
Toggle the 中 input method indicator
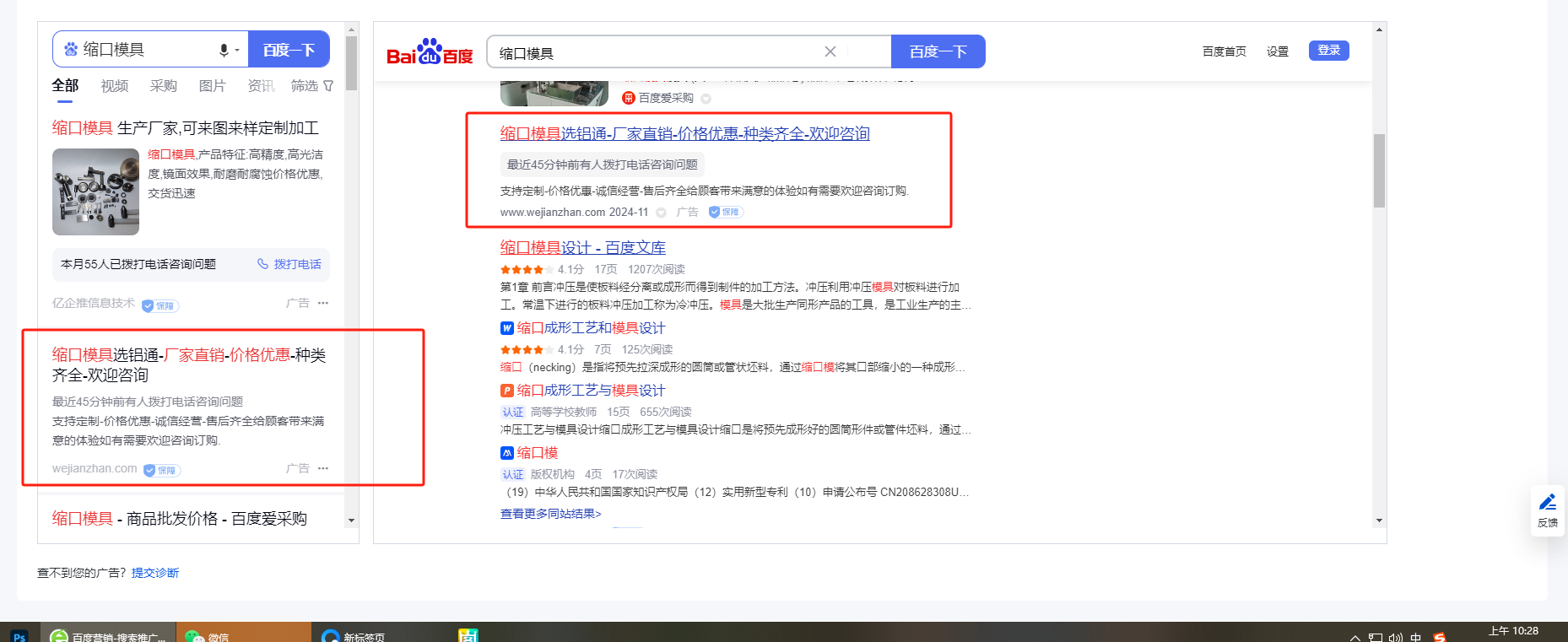point(1416,638)
